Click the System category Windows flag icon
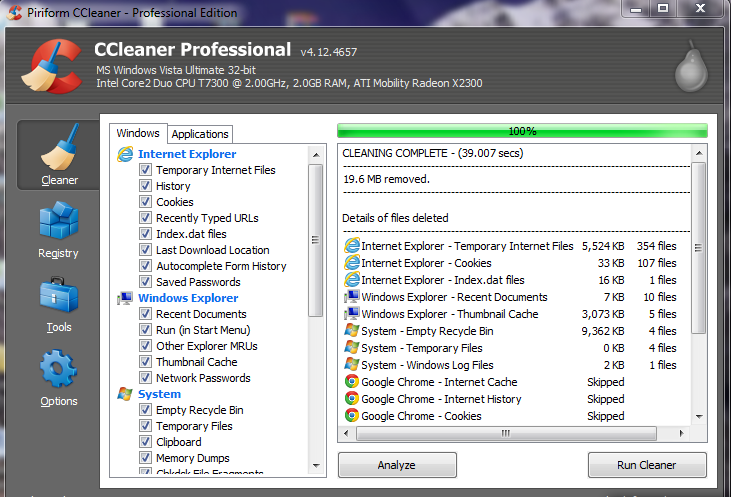This screenshot has width=731, height=497. [x=125, y=394]
